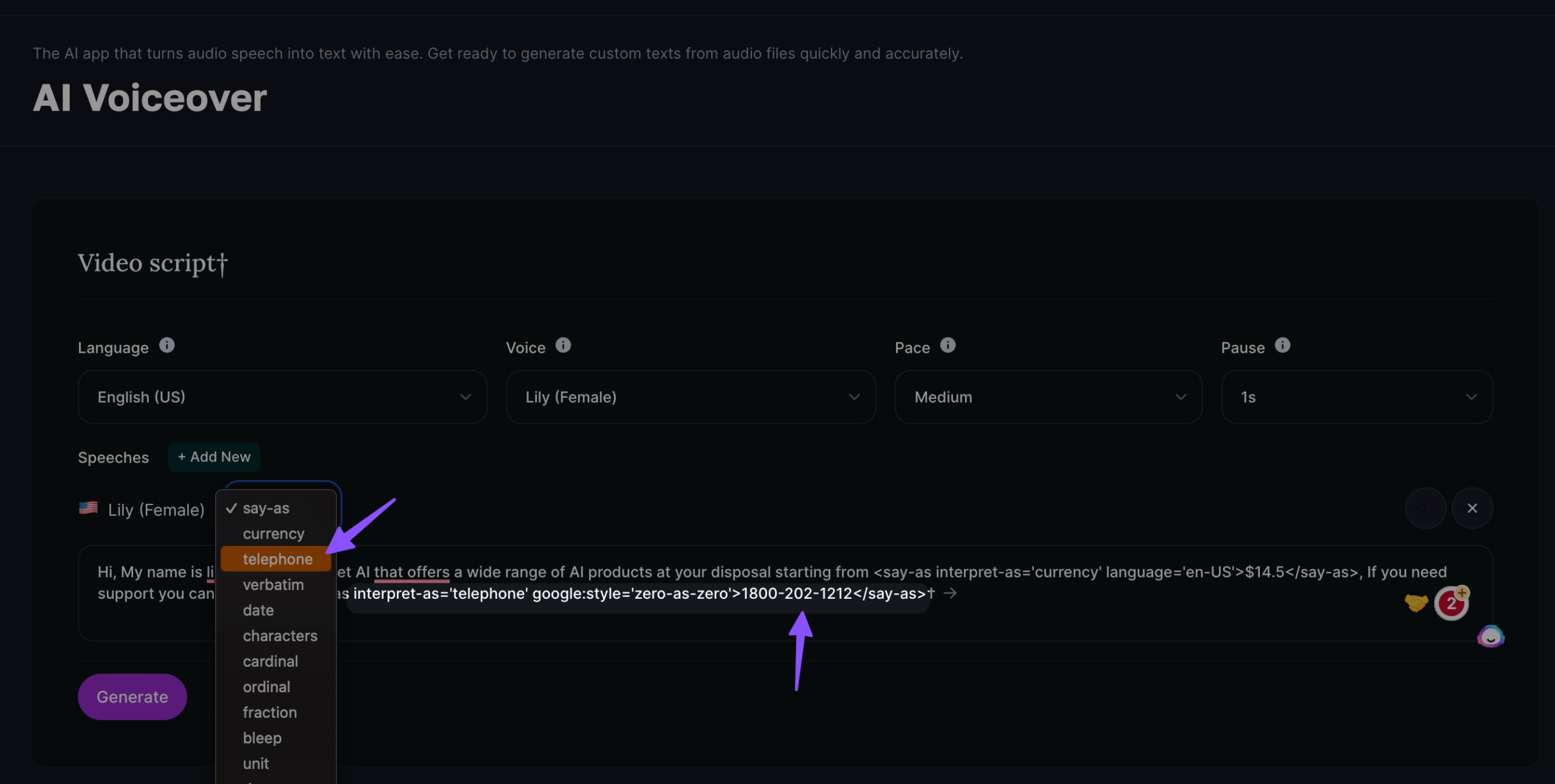Screen dimensions: 1555x784
Task: Click the Pause info icon
Action: tap(1282, 346)
